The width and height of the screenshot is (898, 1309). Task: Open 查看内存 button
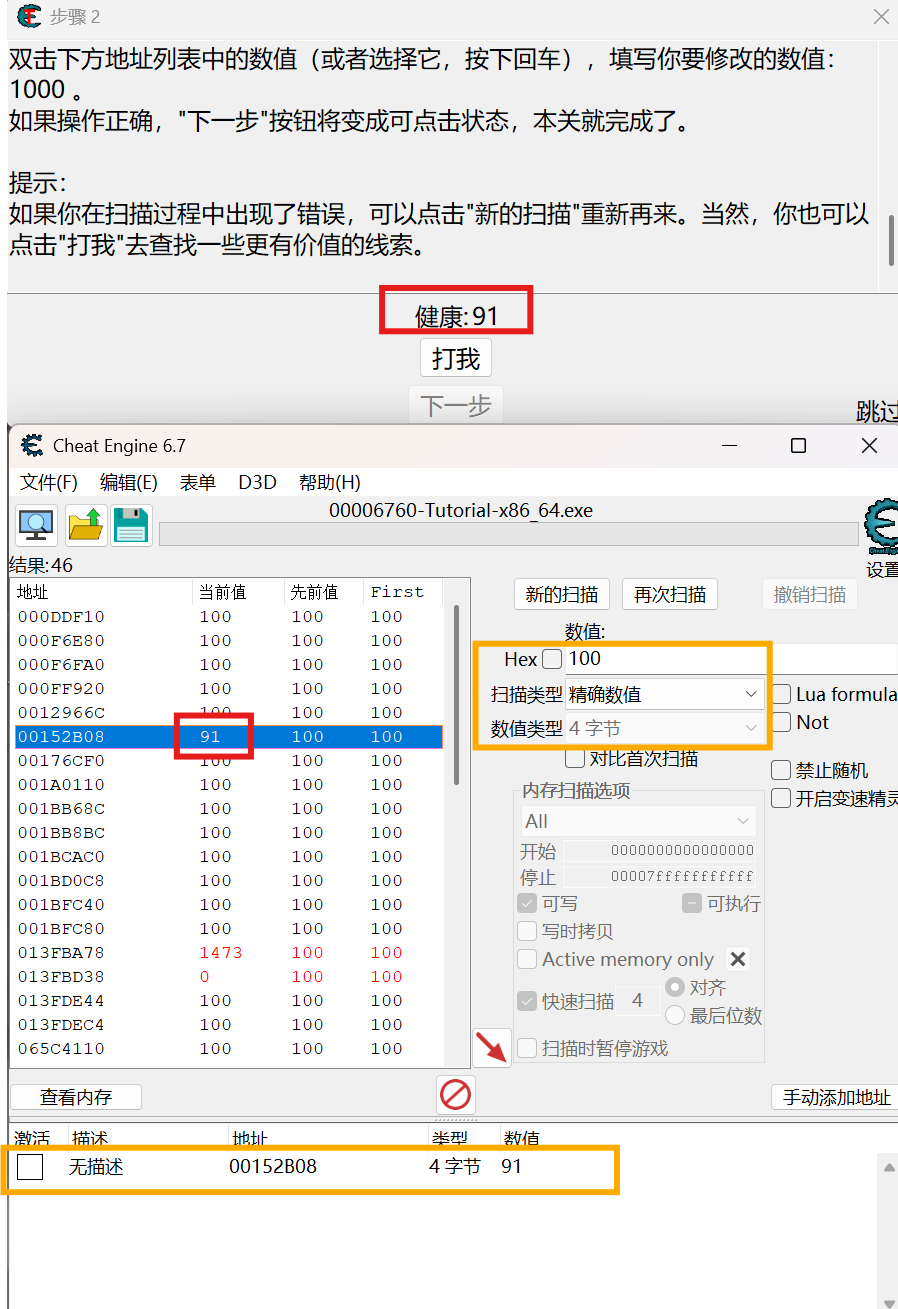[76, 1097]
